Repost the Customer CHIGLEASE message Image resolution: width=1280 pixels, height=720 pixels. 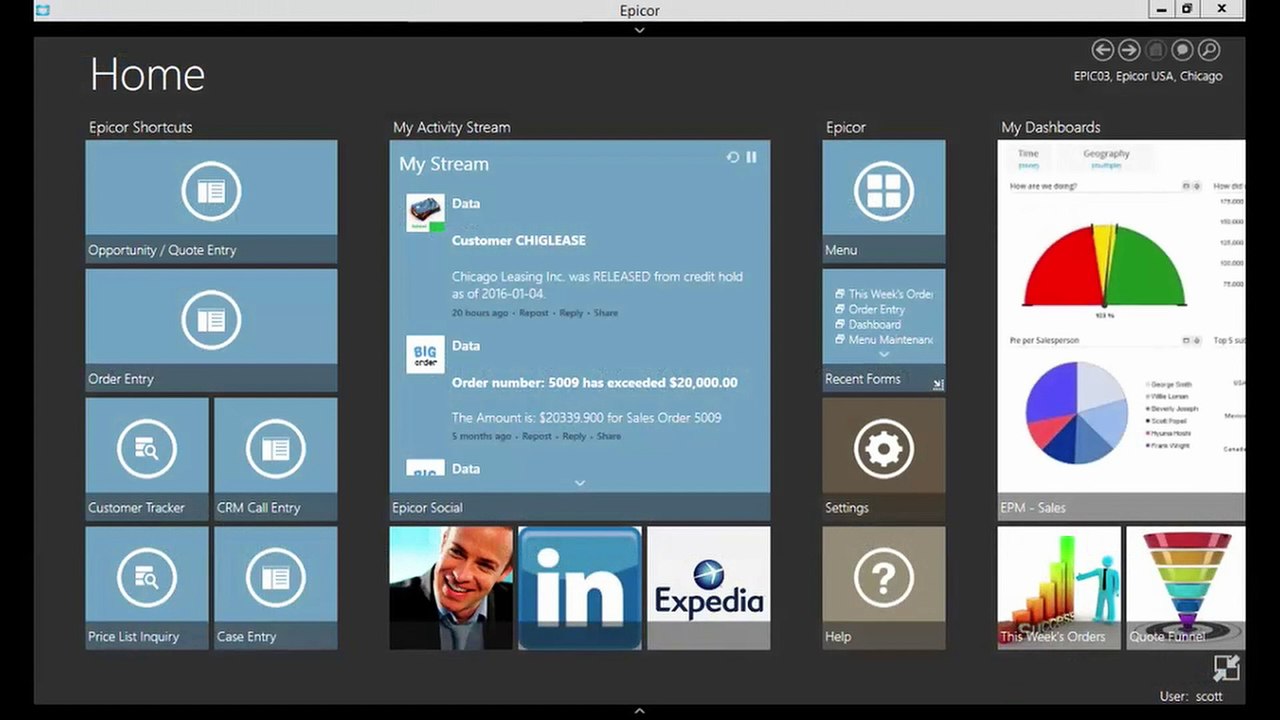coord(534,313)
